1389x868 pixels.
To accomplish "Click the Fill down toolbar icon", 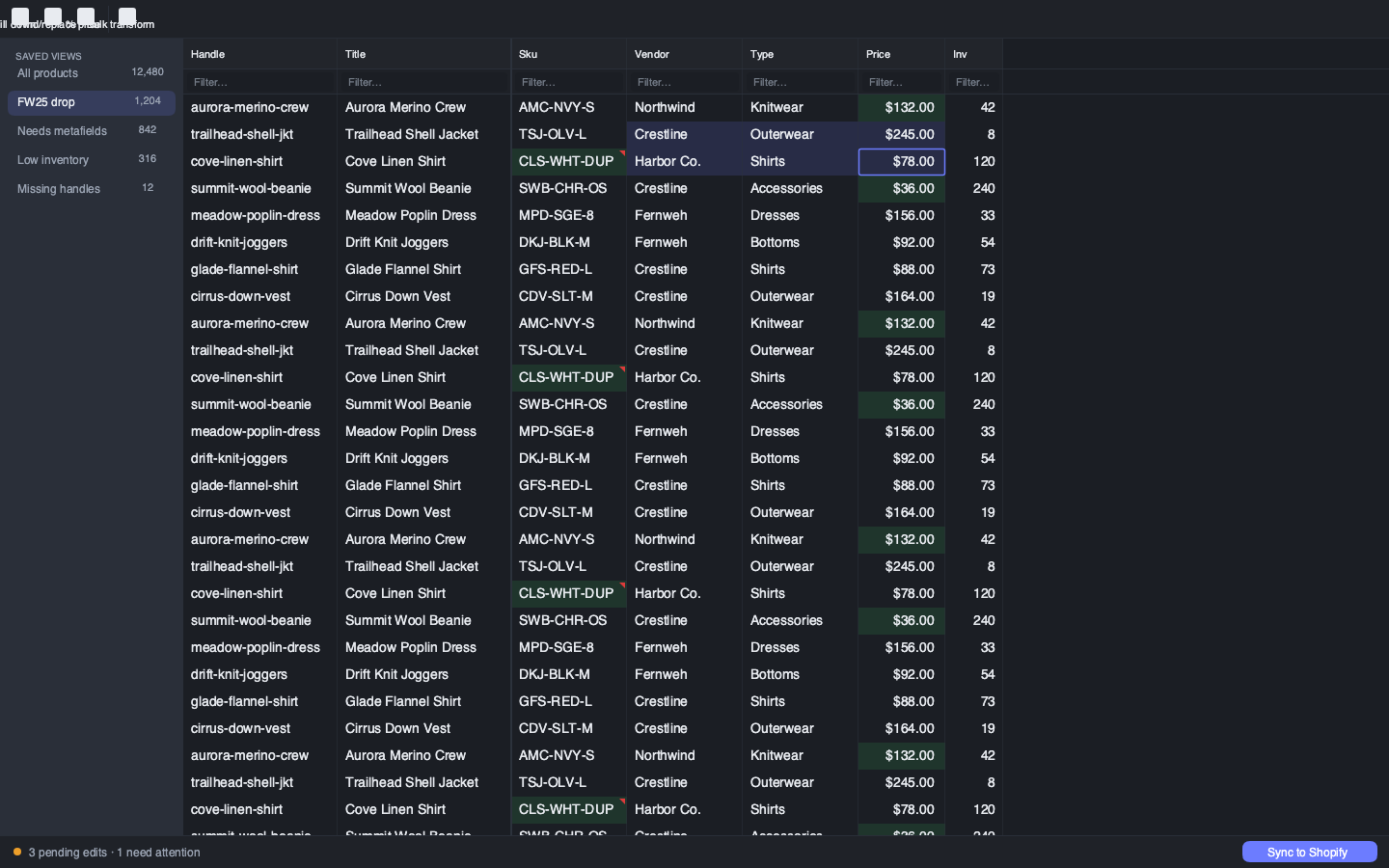I will click(20, 16).
